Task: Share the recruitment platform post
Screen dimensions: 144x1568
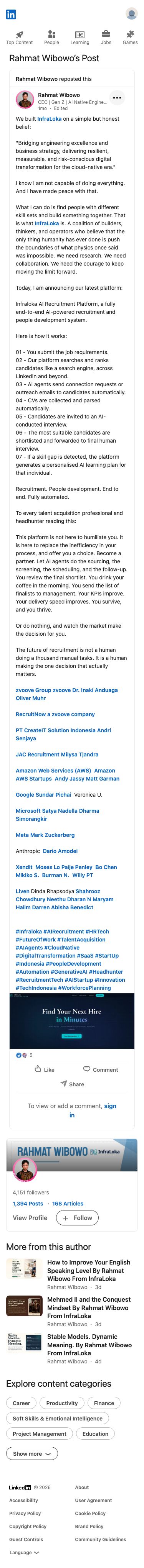Action: click(72, 1084)
